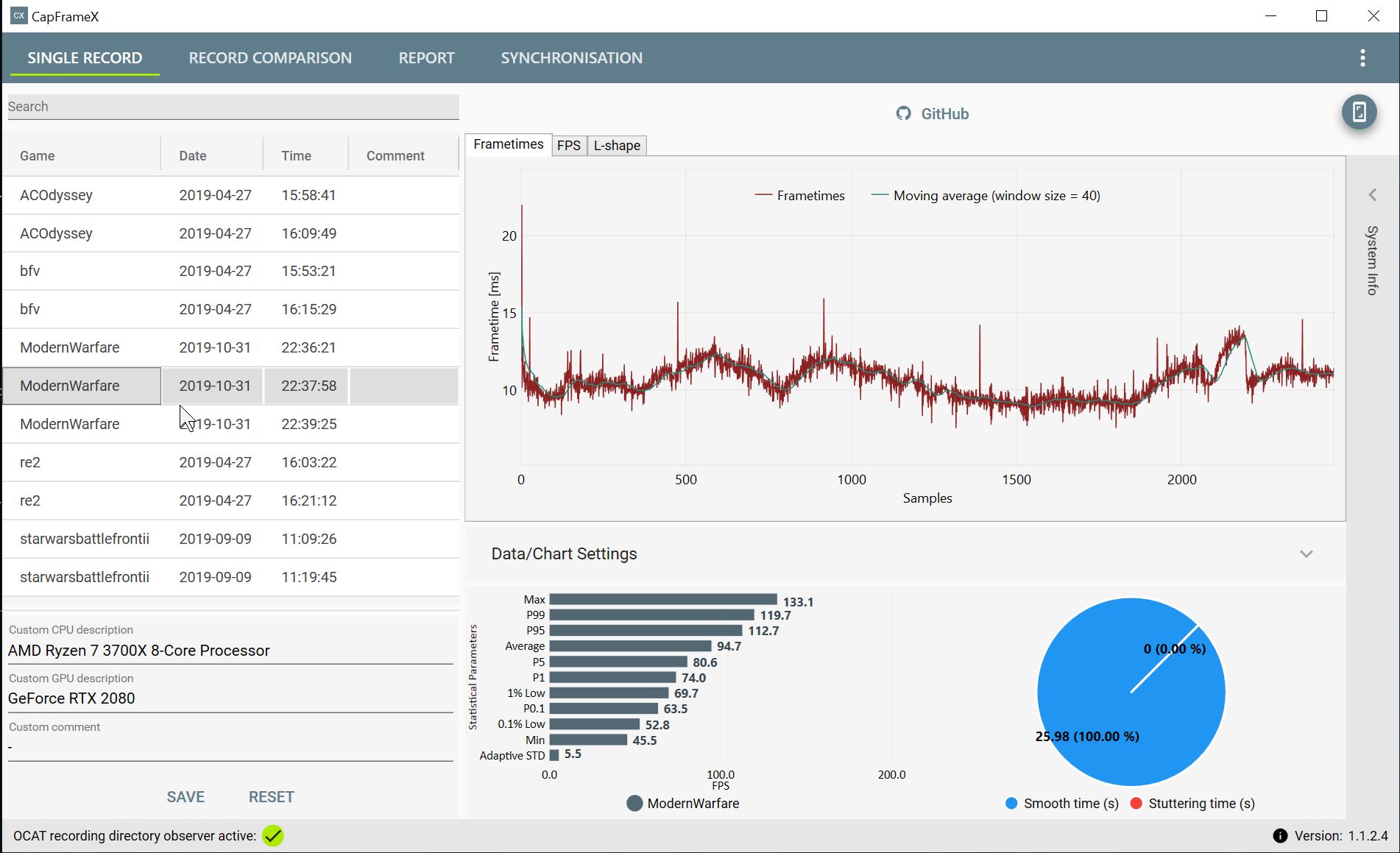The image size is (1400, 853).
Task: Expand the System Info side panel arrow
Action: point(1373,194)
